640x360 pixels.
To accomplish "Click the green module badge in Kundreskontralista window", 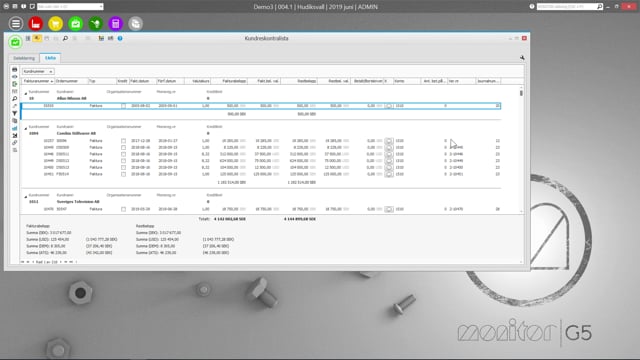I will pyautogui.click(x=15, y=42).
